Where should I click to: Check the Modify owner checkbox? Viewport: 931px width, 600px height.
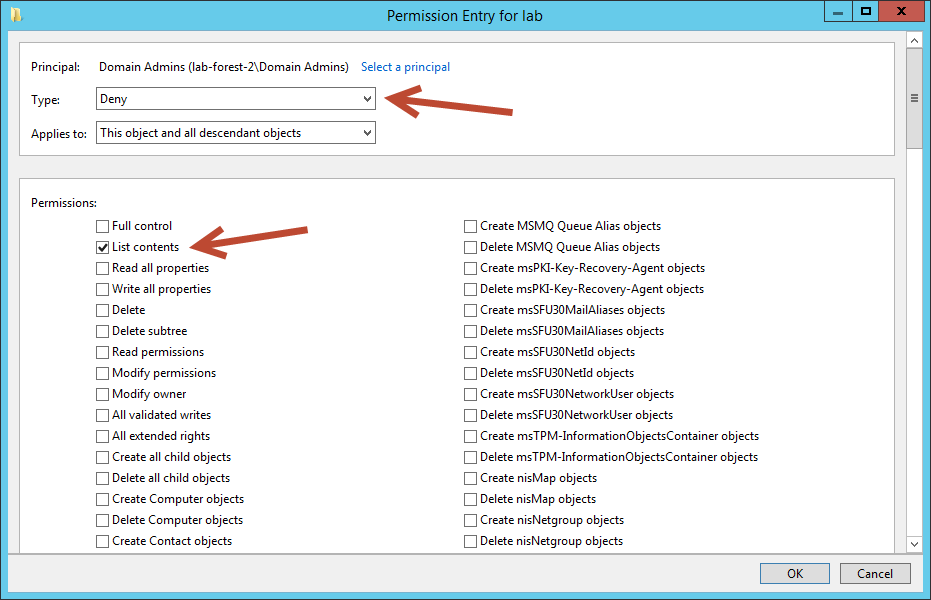[x=103, y=394]
